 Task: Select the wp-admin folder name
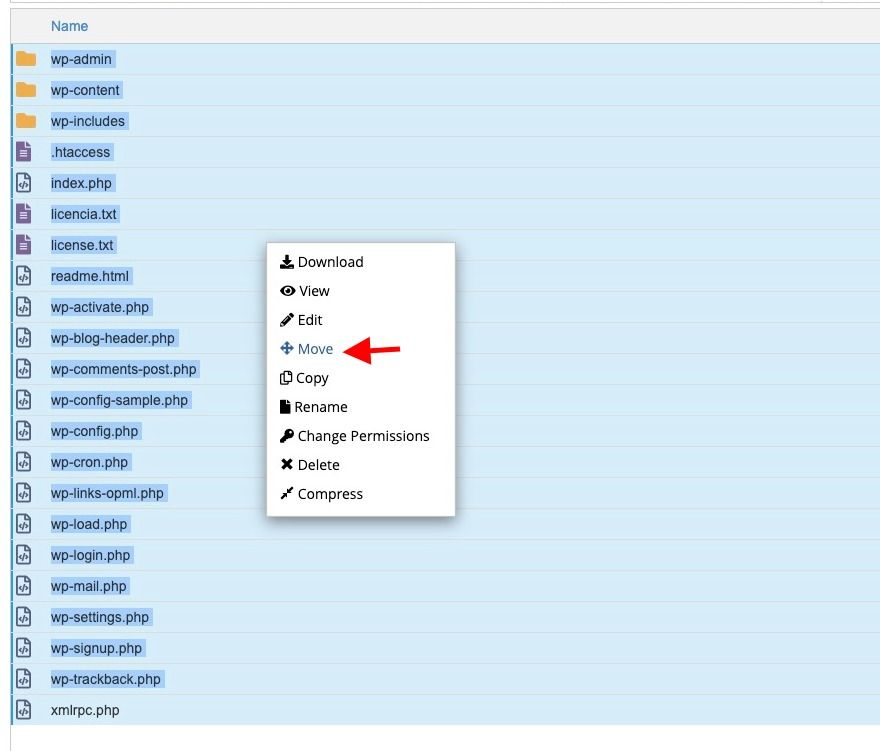[81, 59]
